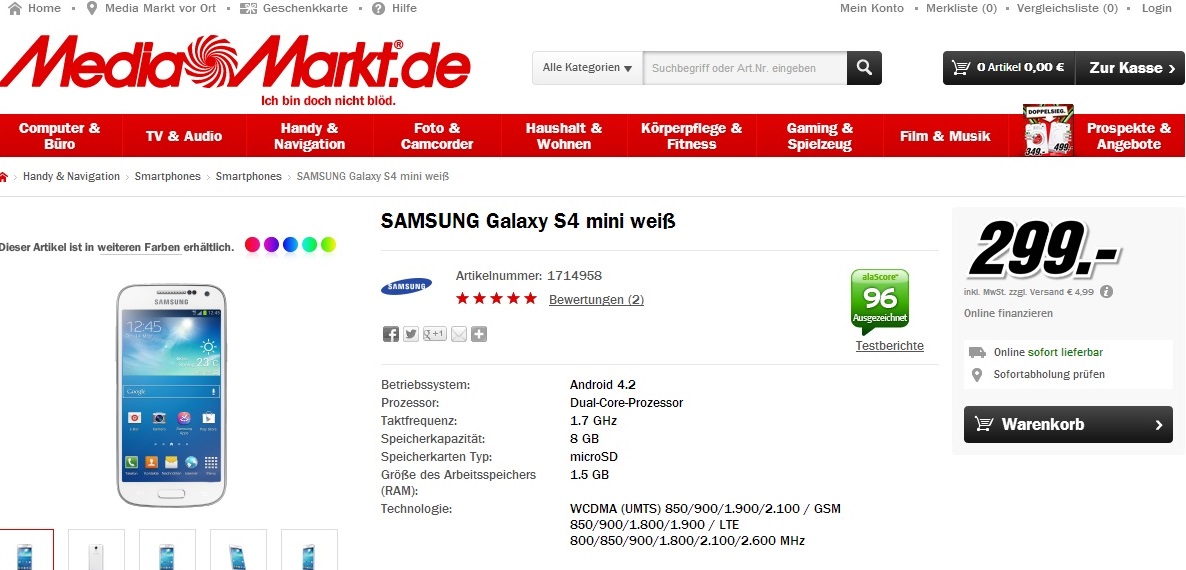Go to checkout with Zur Kasse
The width and height of the screenshot is (1186, 570).
click(x=1130, y=67)
